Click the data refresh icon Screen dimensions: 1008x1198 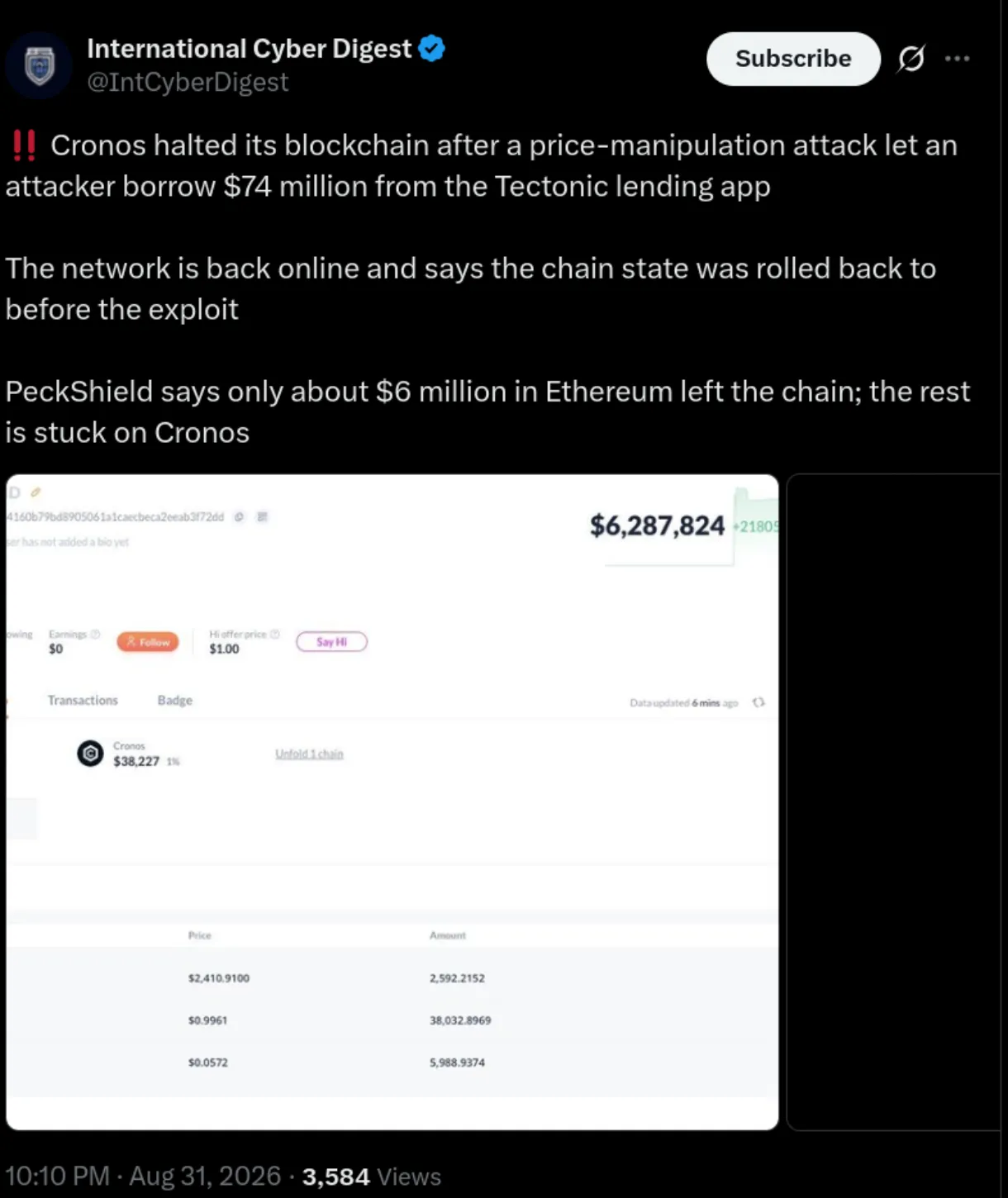point(758,702)
